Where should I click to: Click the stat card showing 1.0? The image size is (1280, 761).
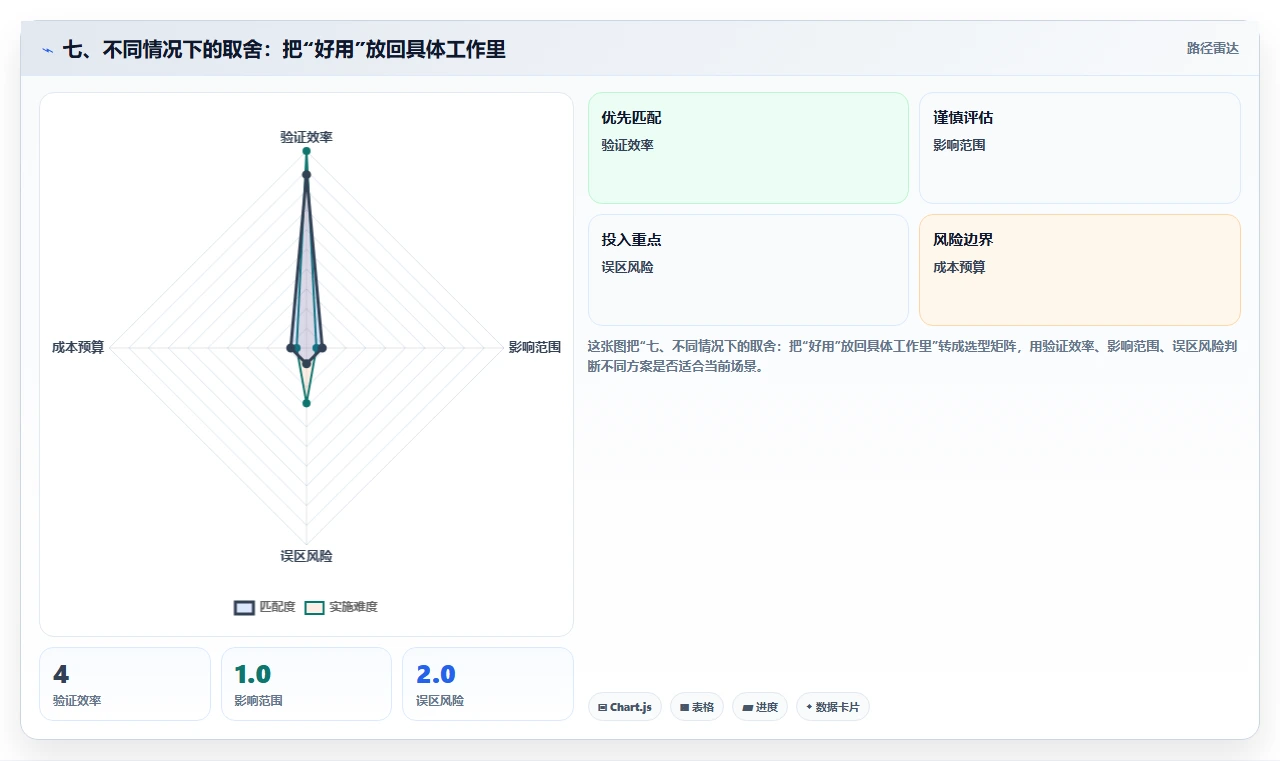point(306,684)
